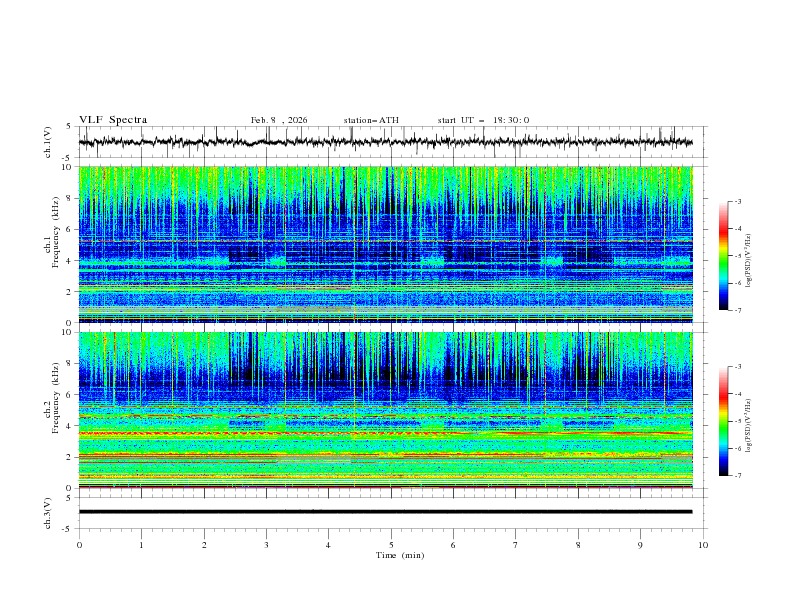This screenshot has height=612, width=792.
Task: Click time axis tick label "10"
Action: tap(703, 545)
